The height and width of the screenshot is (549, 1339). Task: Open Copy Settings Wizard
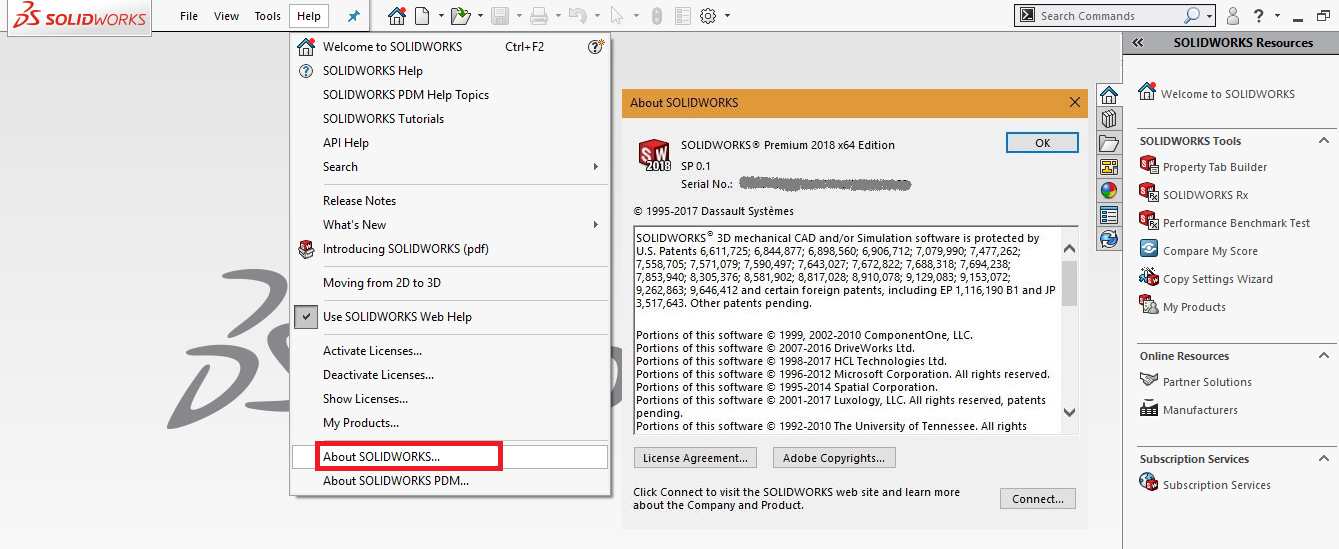click(1217, 279)
